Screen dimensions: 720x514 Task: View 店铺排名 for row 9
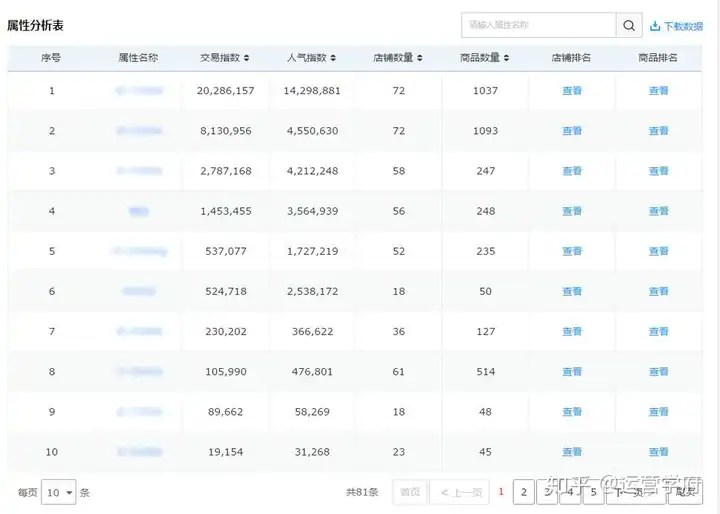point(572,412)
